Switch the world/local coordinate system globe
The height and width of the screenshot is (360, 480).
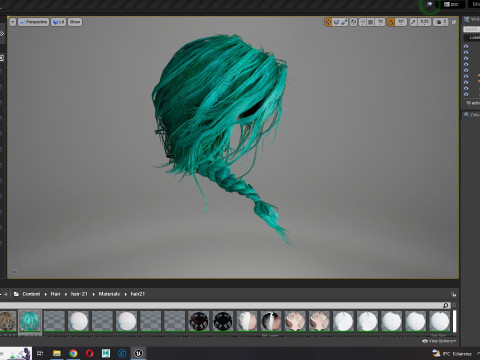(x=354, y=22)
